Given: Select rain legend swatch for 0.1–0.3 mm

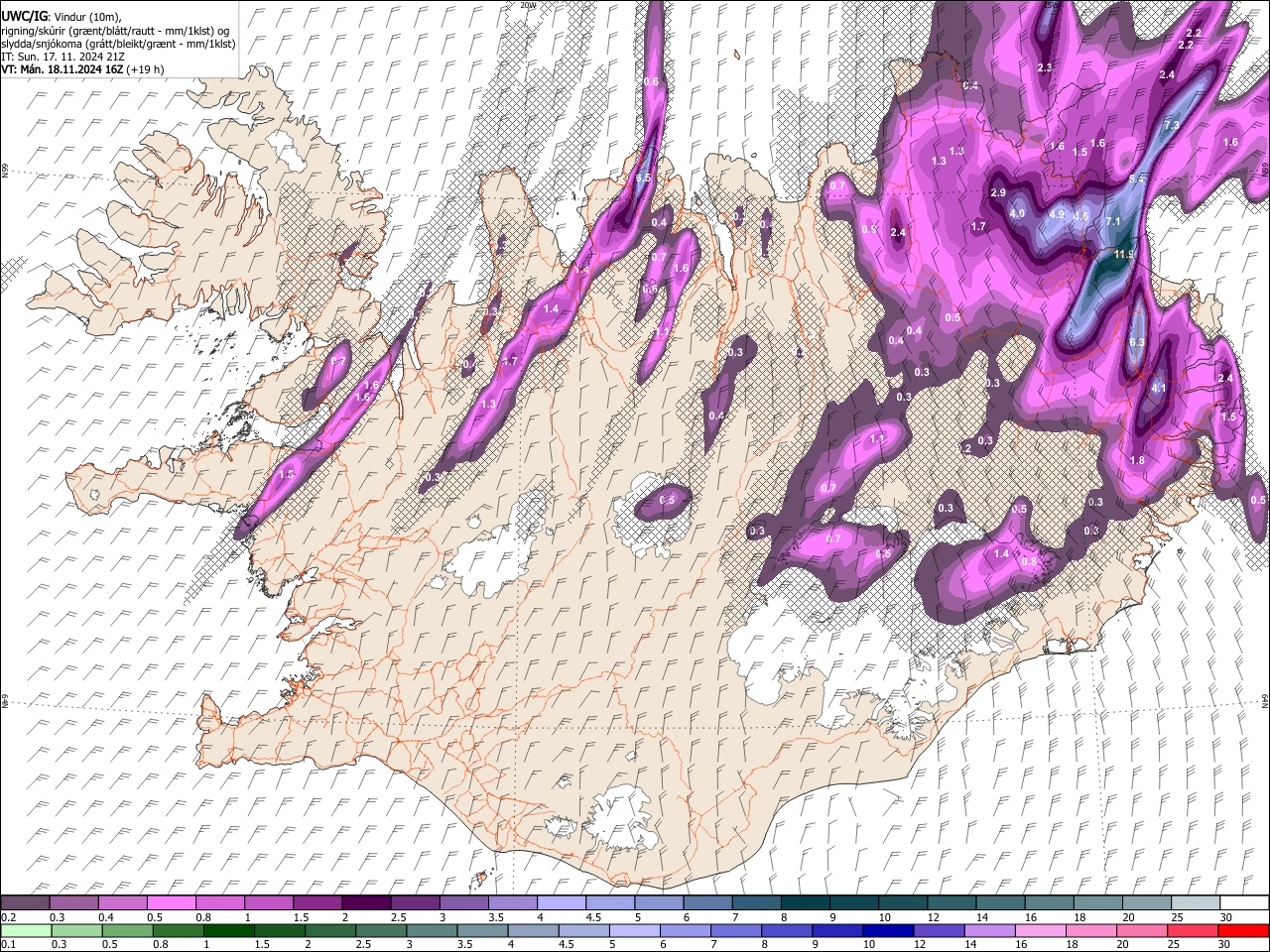Looking at the screenshot, I should click(x=25, y=930).
